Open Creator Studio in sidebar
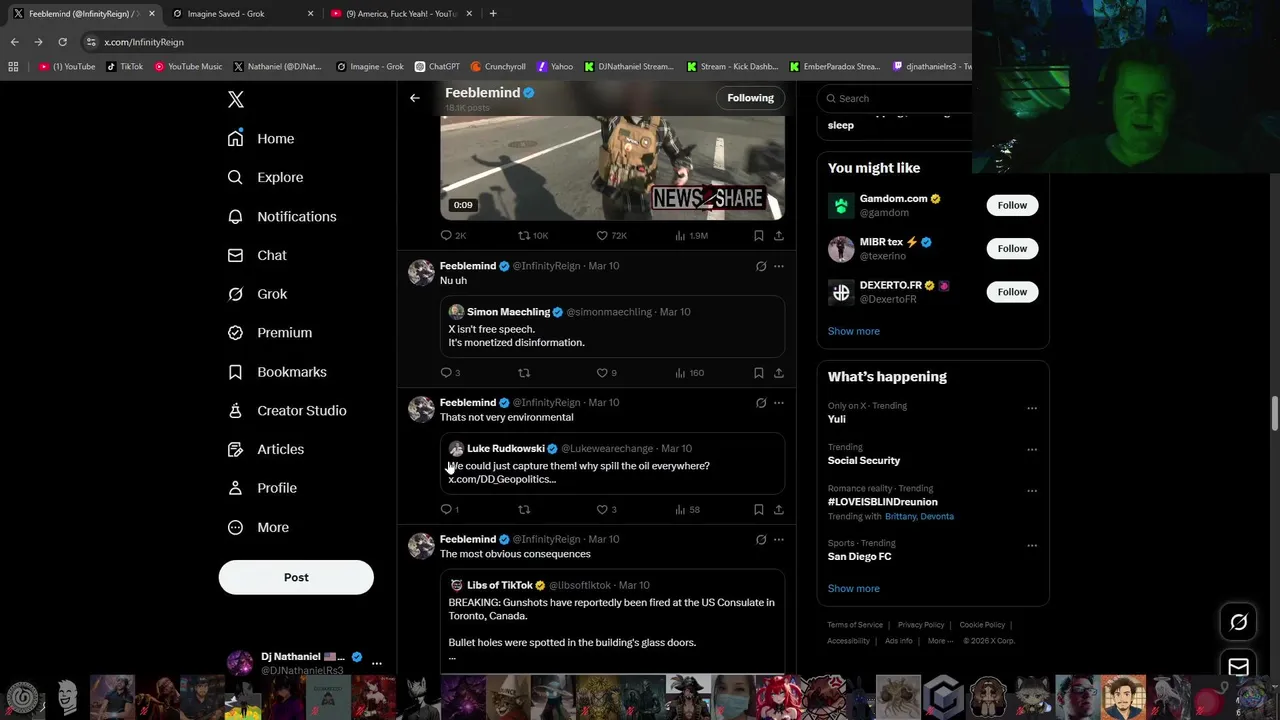The image size is (1280, 720). coord(287,411)
